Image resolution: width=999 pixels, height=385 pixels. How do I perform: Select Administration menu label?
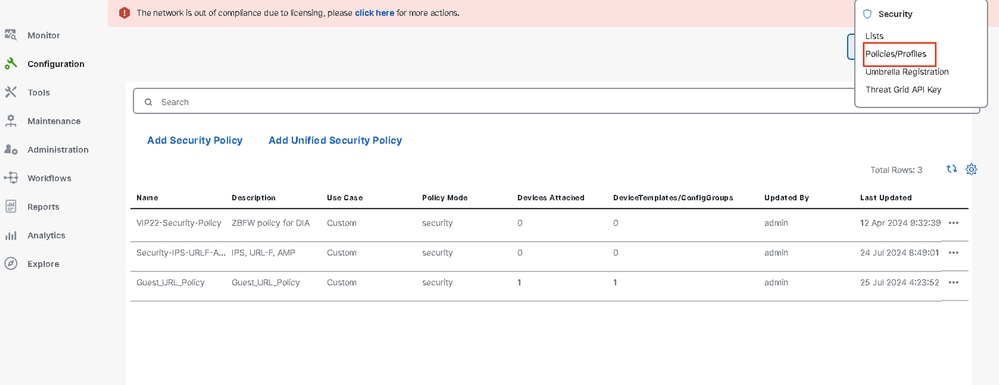(x=58, y=150)
